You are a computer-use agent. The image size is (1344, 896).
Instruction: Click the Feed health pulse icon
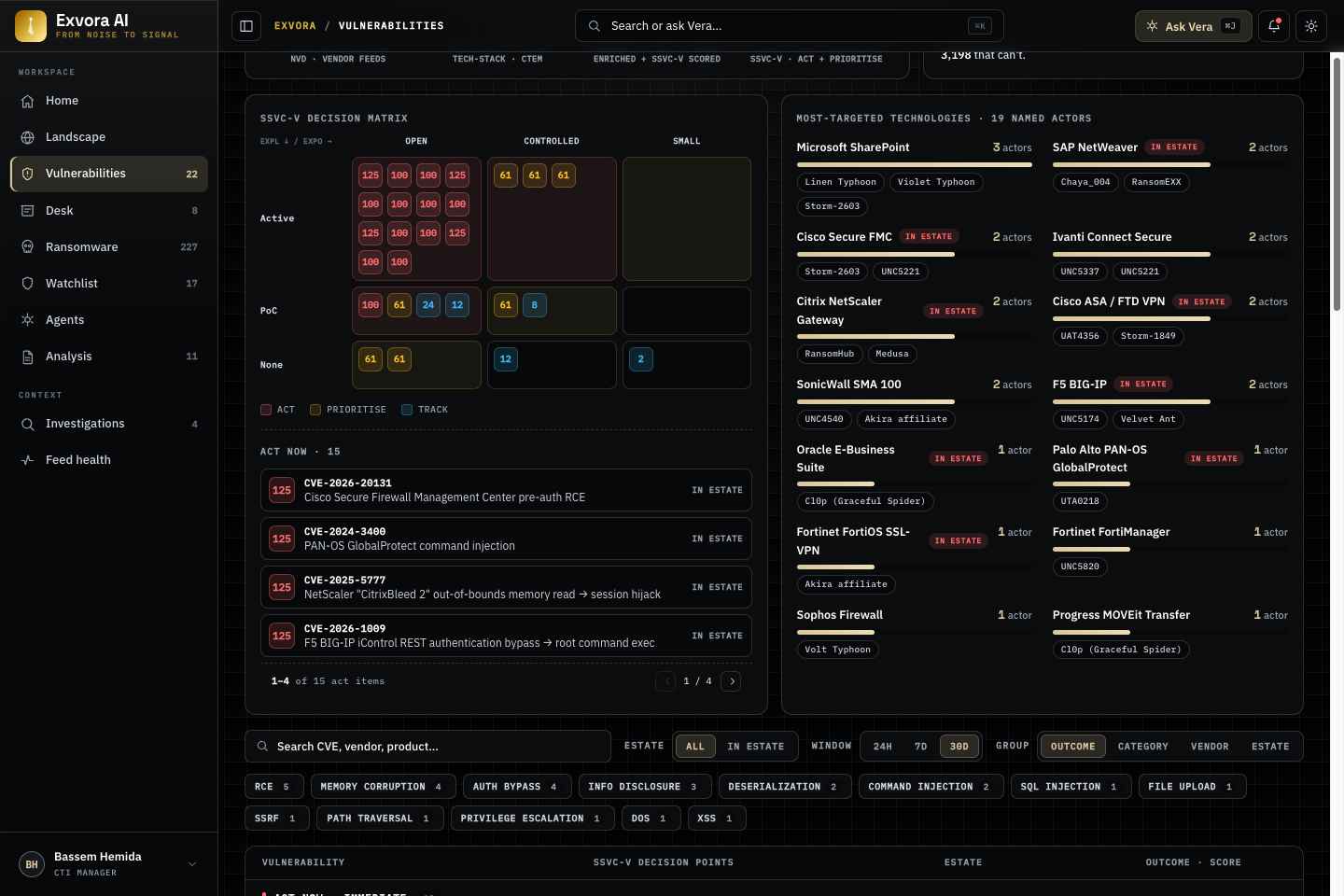[x=28, y=460]
